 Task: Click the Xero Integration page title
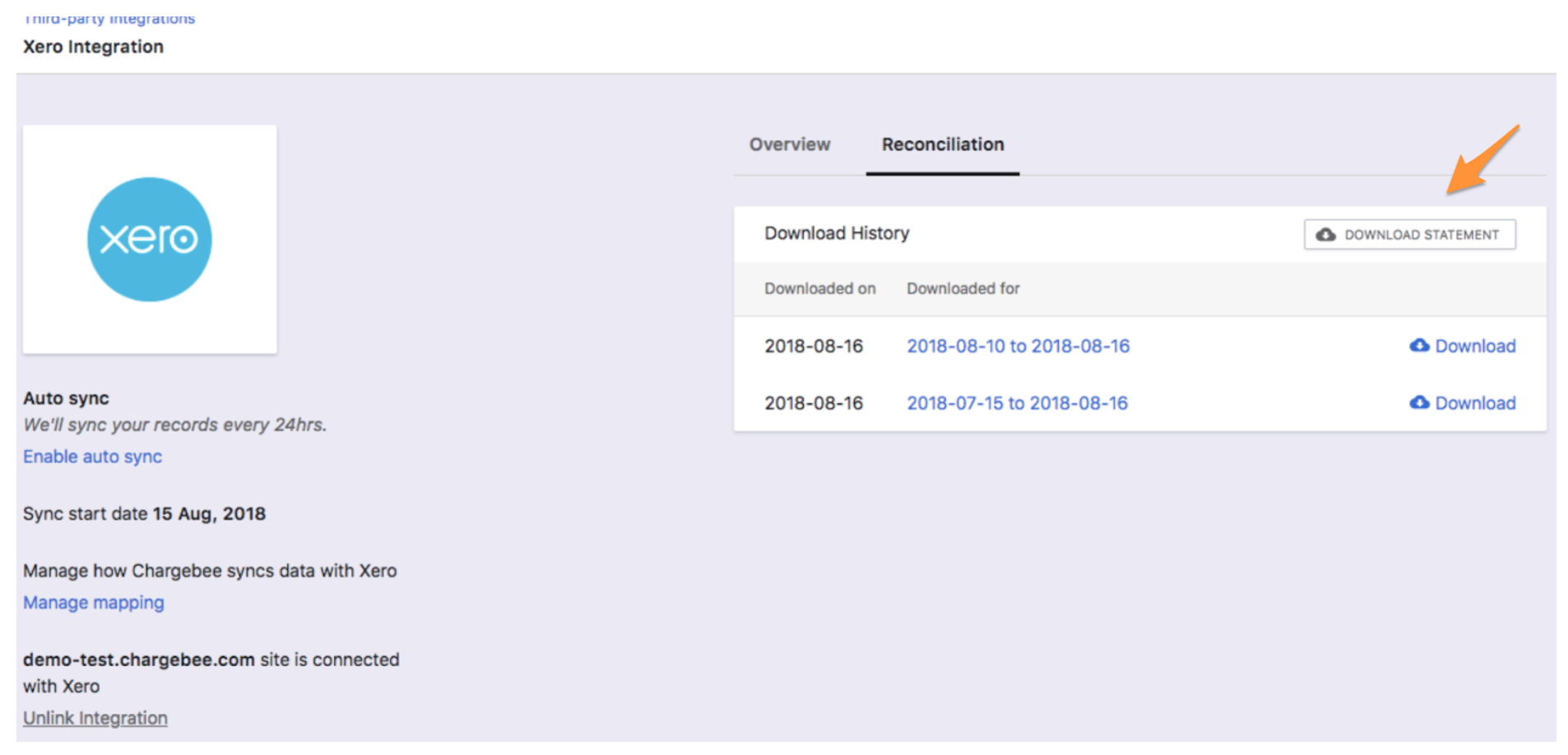(93, 47)
